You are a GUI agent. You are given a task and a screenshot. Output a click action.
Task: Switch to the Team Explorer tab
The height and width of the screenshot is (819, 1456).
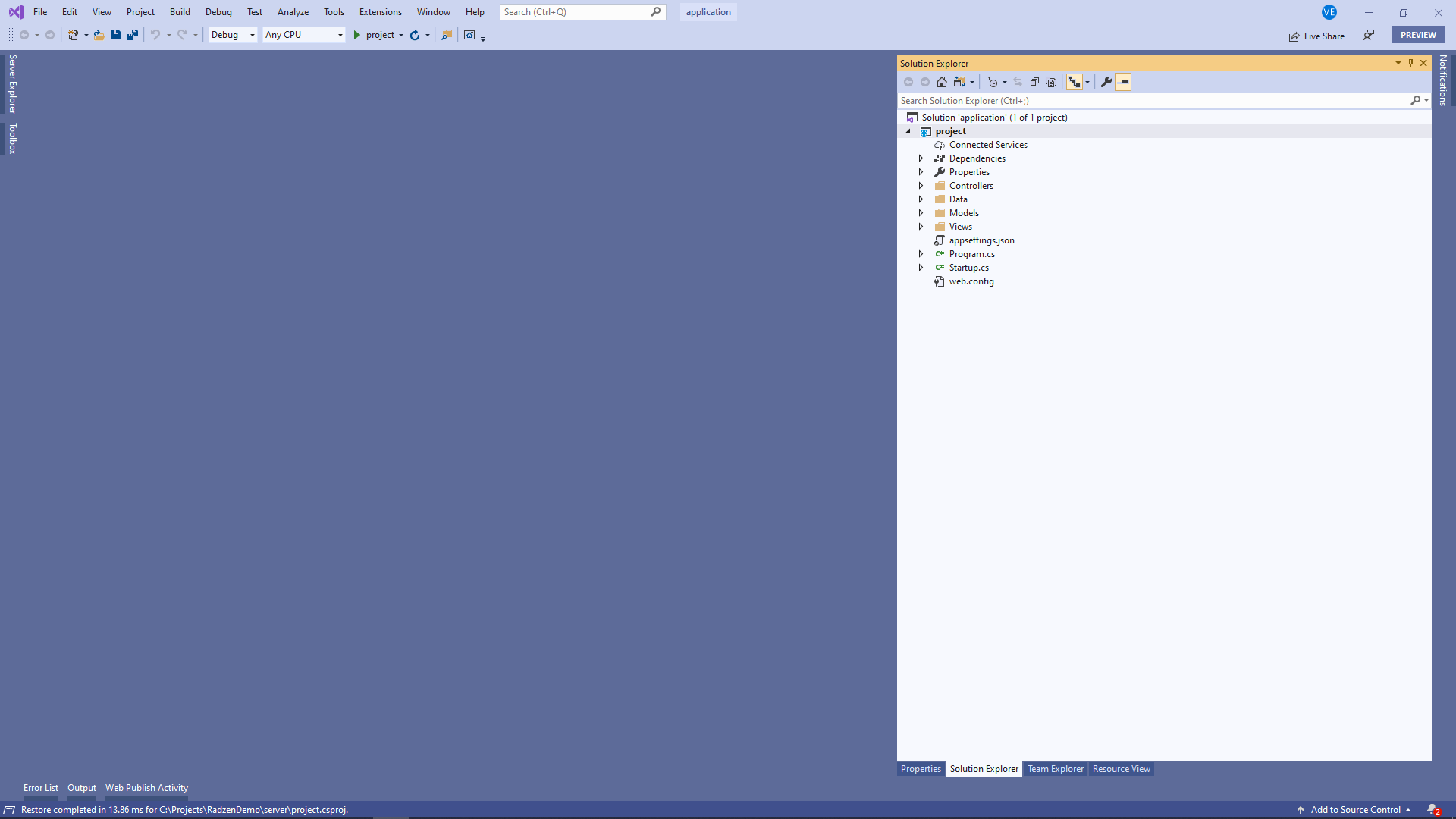click(x=1056, y=769)
